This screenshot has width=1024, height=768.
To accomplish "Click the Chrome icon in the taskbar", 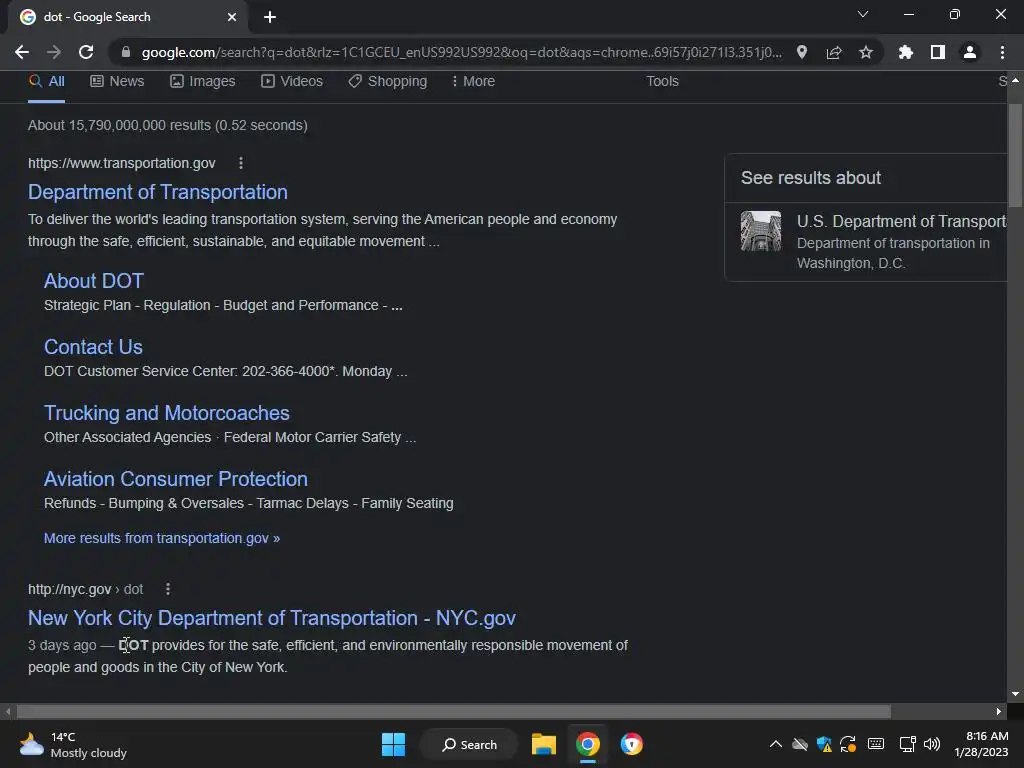I will [x=588, y=744].
